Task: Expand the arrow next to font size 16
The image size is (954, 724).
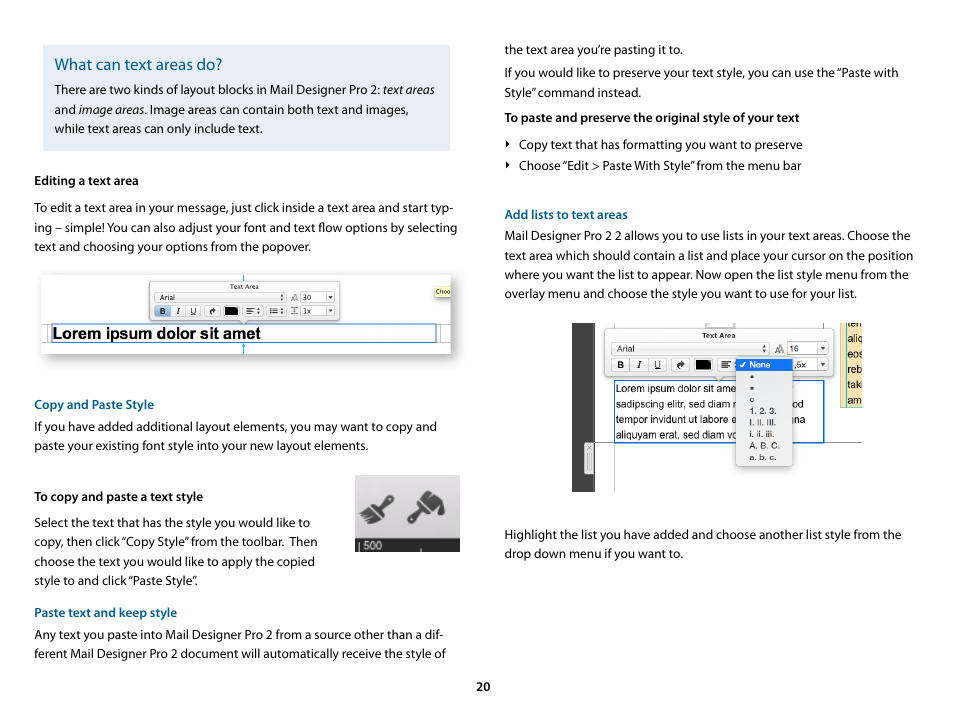Action: [823, 349]
